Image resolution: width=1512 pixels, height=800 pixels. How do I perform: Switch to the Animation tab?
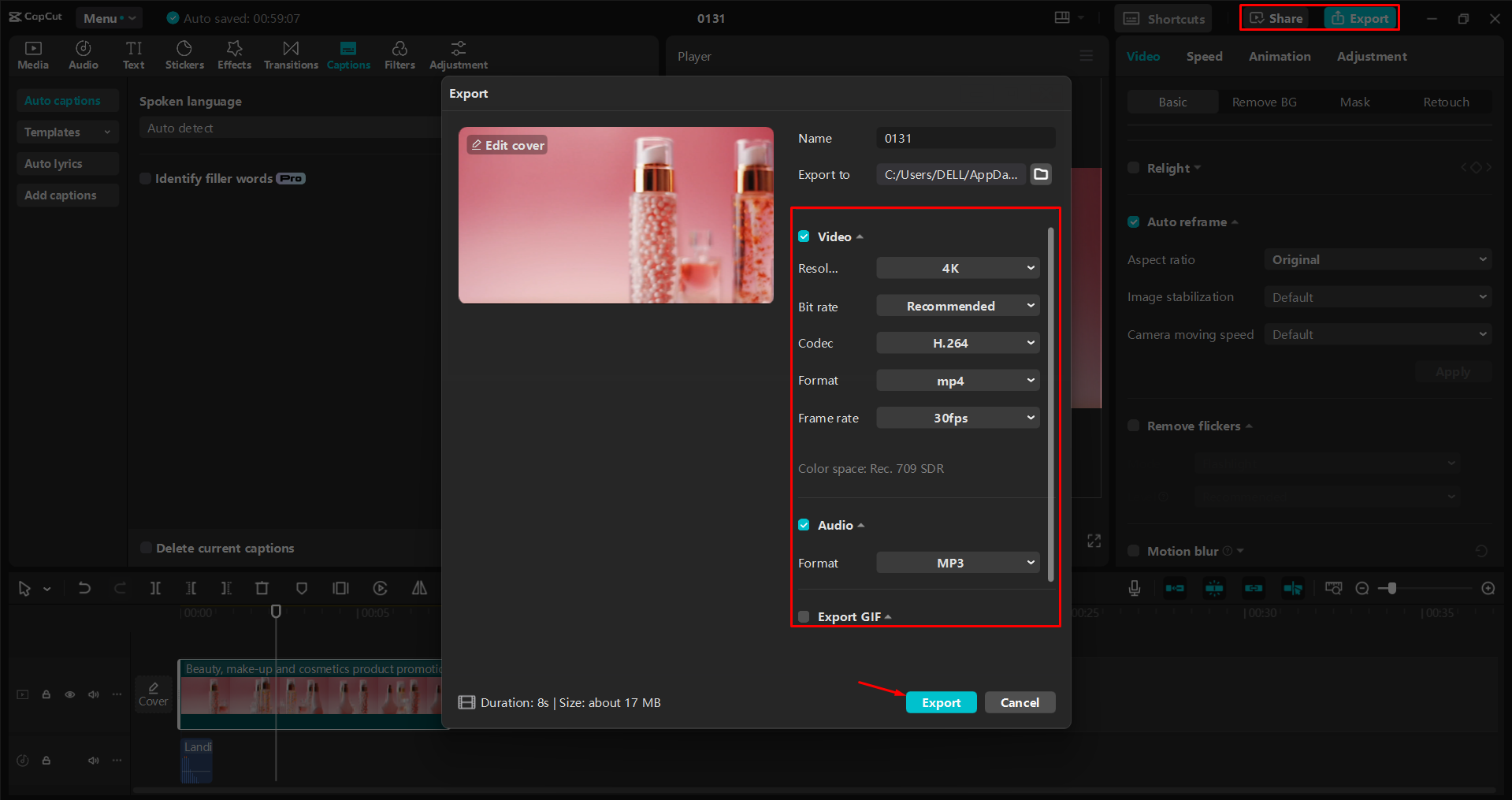pyautogui.click(x=1280, y=56)
